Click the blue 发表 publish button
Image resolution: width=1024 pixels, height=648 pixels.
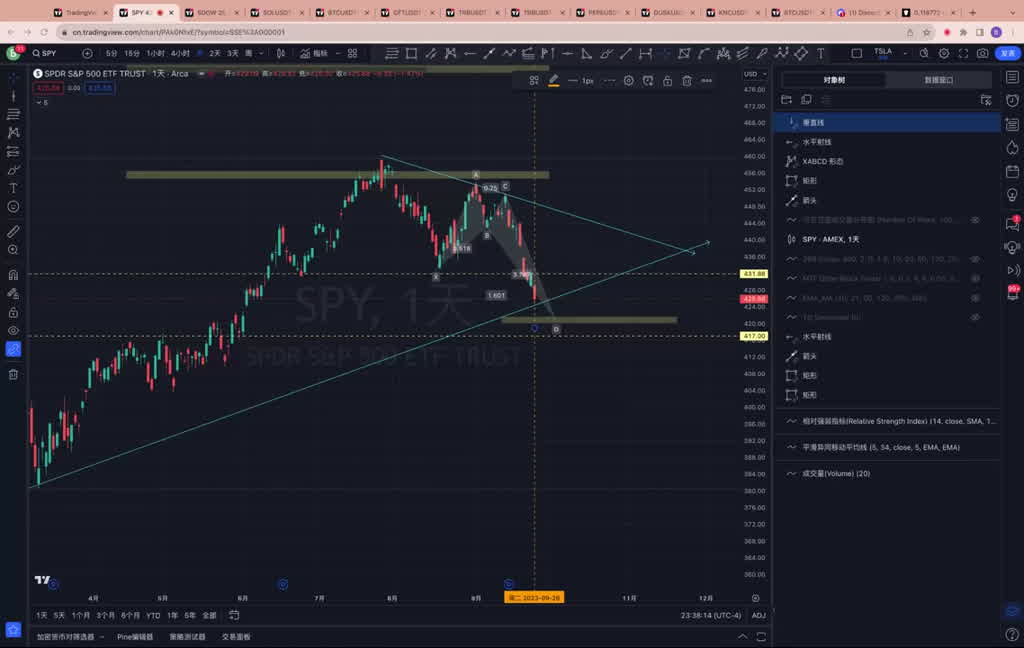1007,53
